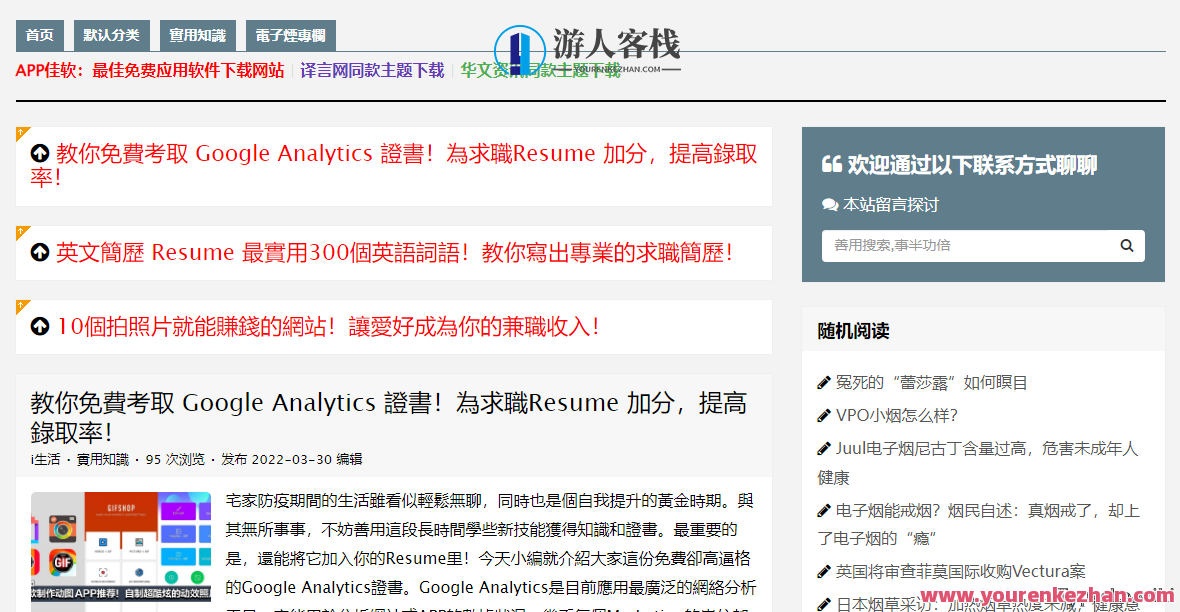1180x612 pixels.
Task: Select the 默认分类 tab
Action: (113, 34)
